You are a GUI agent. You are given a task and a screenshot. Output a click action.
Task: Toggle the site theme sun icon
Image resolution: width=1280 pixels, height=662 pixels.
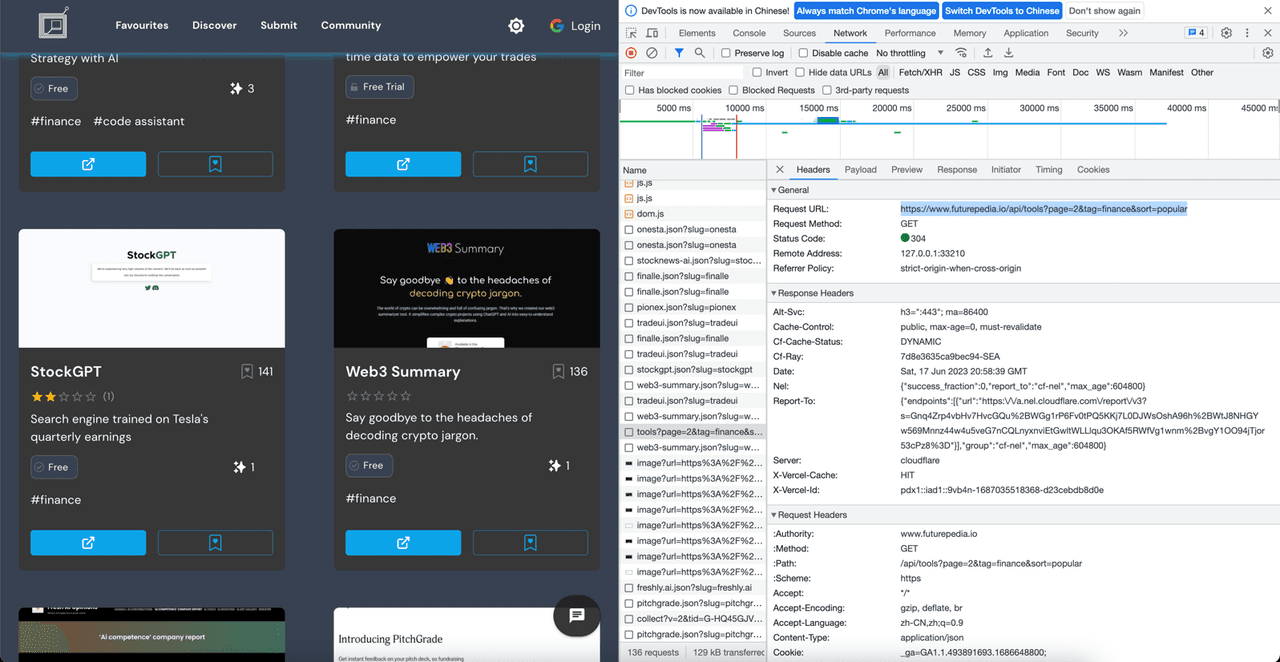(516, 25)
